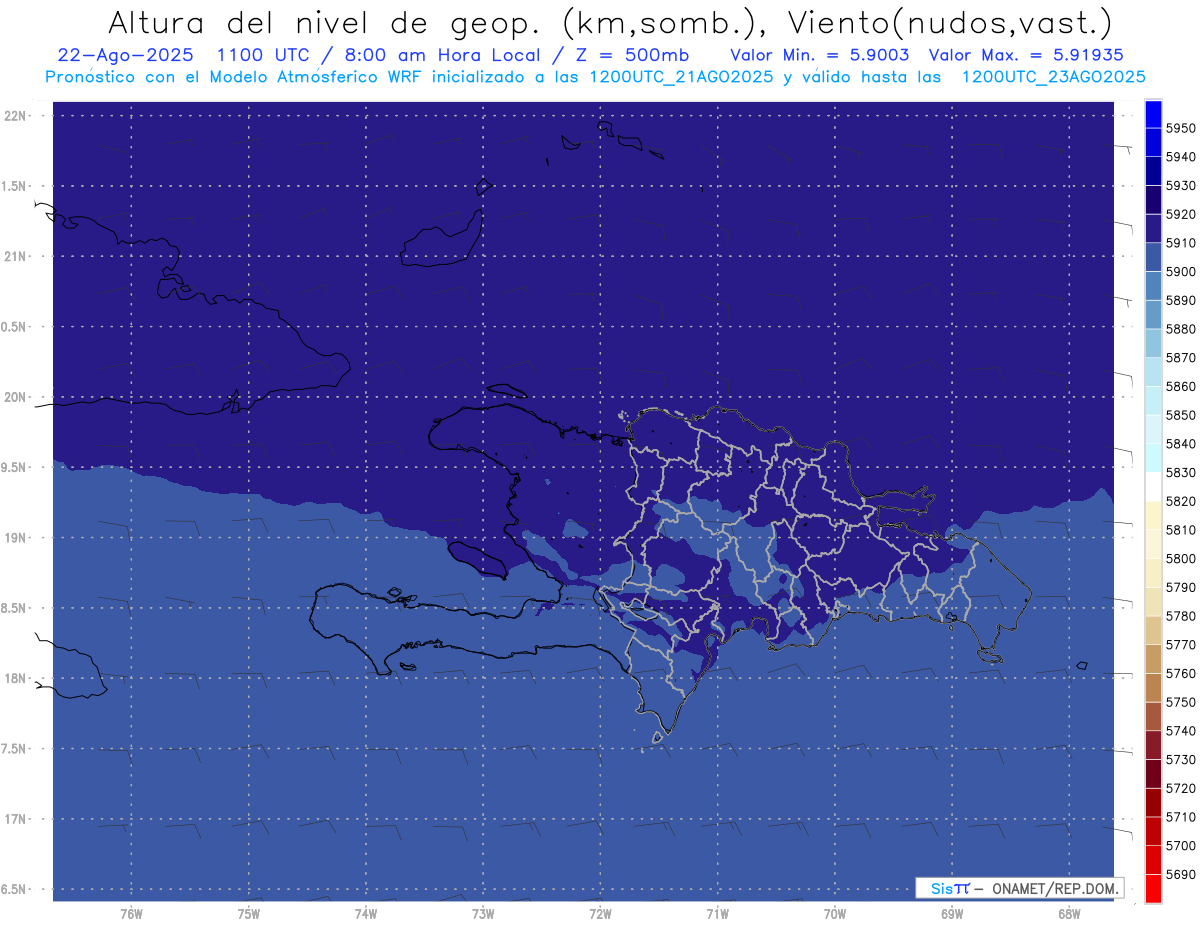Select legend swatch between 5820 and 5830
This screenshot has height=927, width=1200.
coord(1153,487)
